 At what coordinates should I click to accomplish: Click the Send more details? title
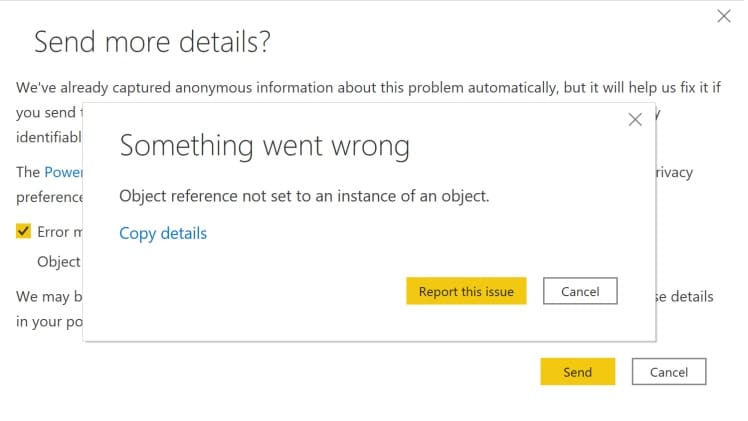153,43
